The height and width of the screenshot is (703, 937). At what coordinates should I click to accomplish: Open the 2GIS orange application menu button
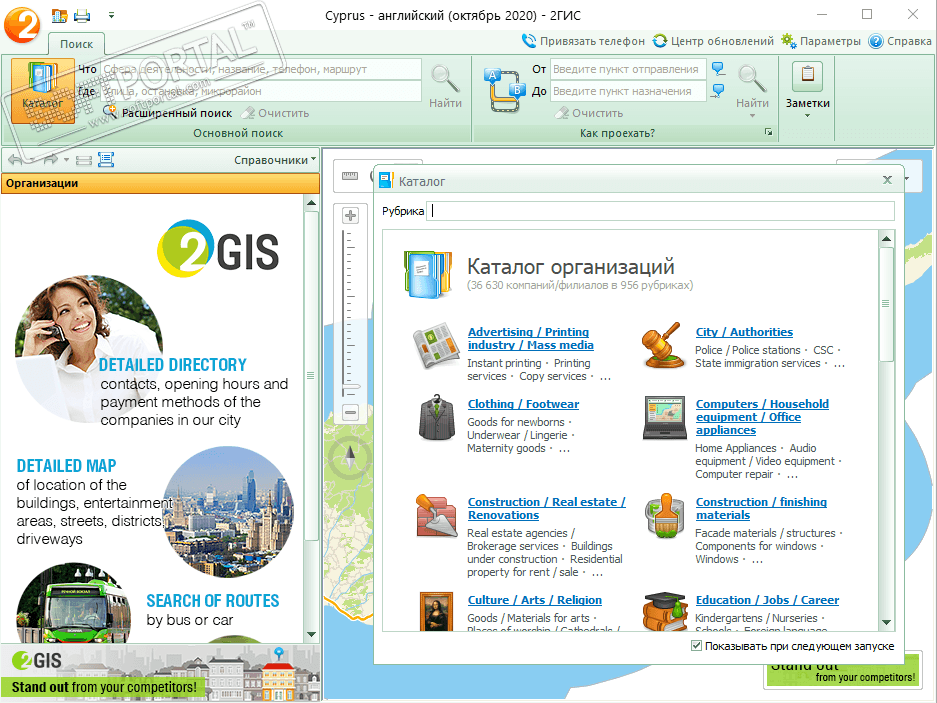pos(22,24)
